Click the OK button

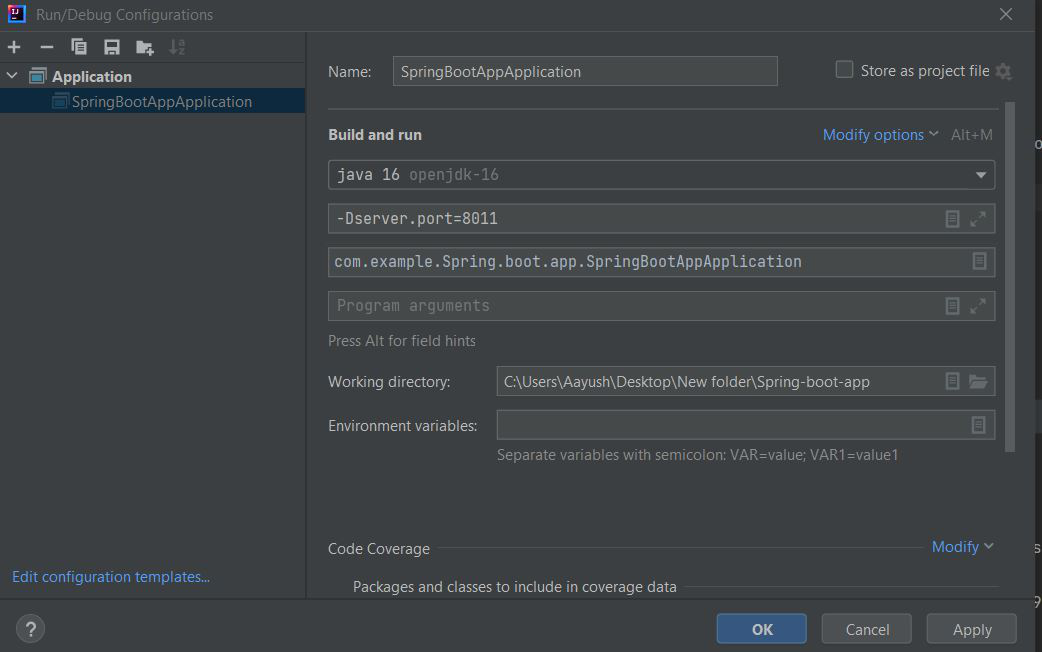coord(762,629)
